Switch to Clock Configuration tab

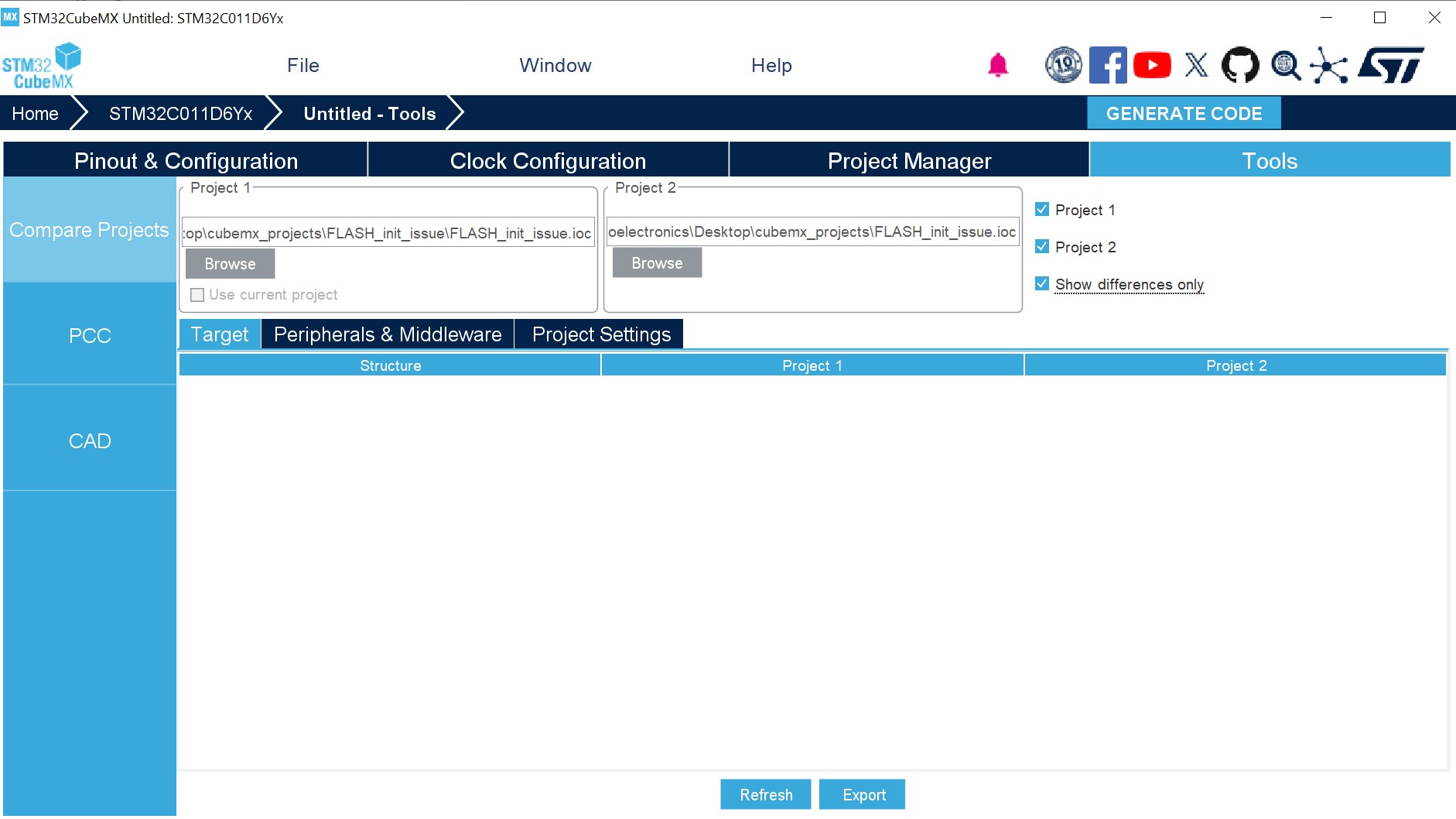[548, 160]
